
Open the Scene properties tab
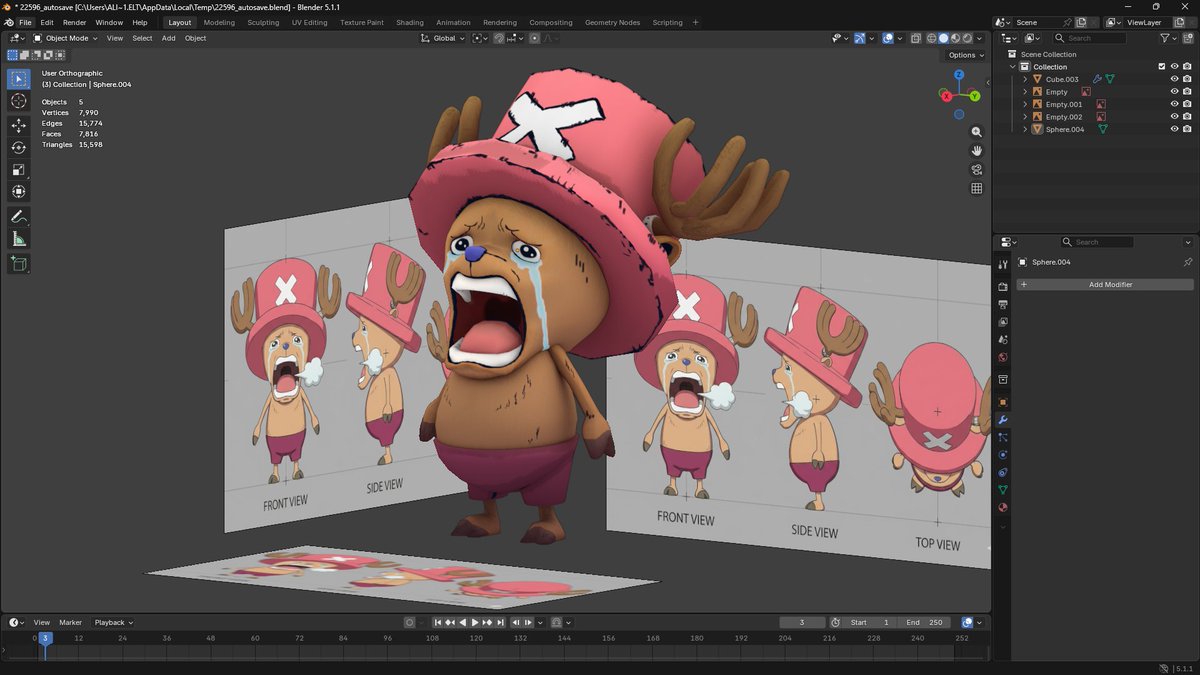click(x=1003, y=340)
